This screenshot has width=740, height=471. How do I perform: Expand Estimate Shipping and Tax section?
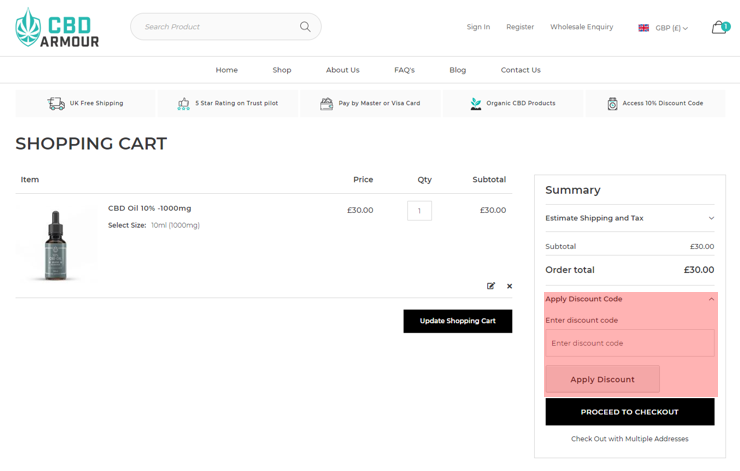(630, 218)
